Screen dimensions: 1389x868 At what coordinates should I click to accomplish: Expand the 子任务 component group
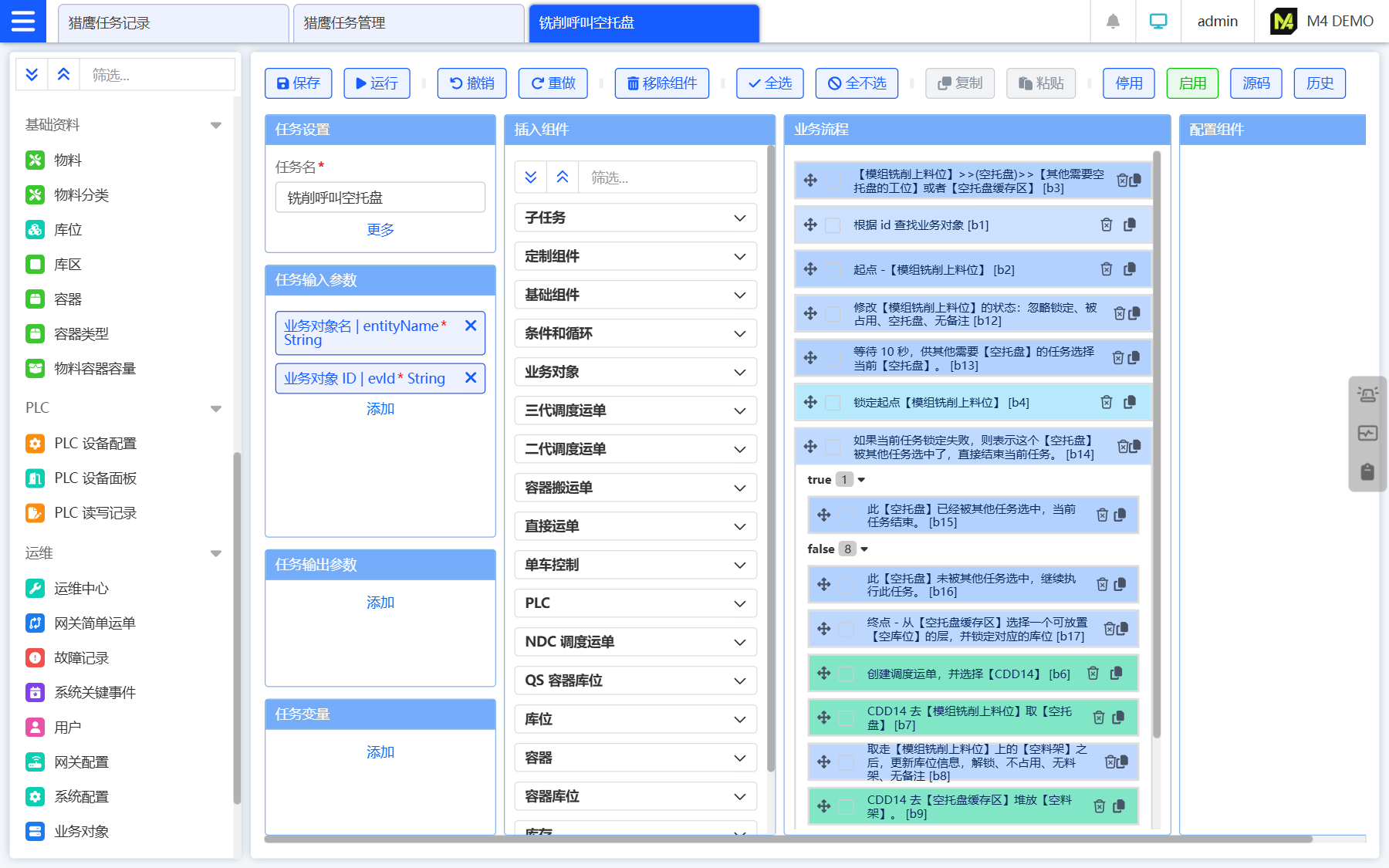pyautogui.click(x=635, y=218)
